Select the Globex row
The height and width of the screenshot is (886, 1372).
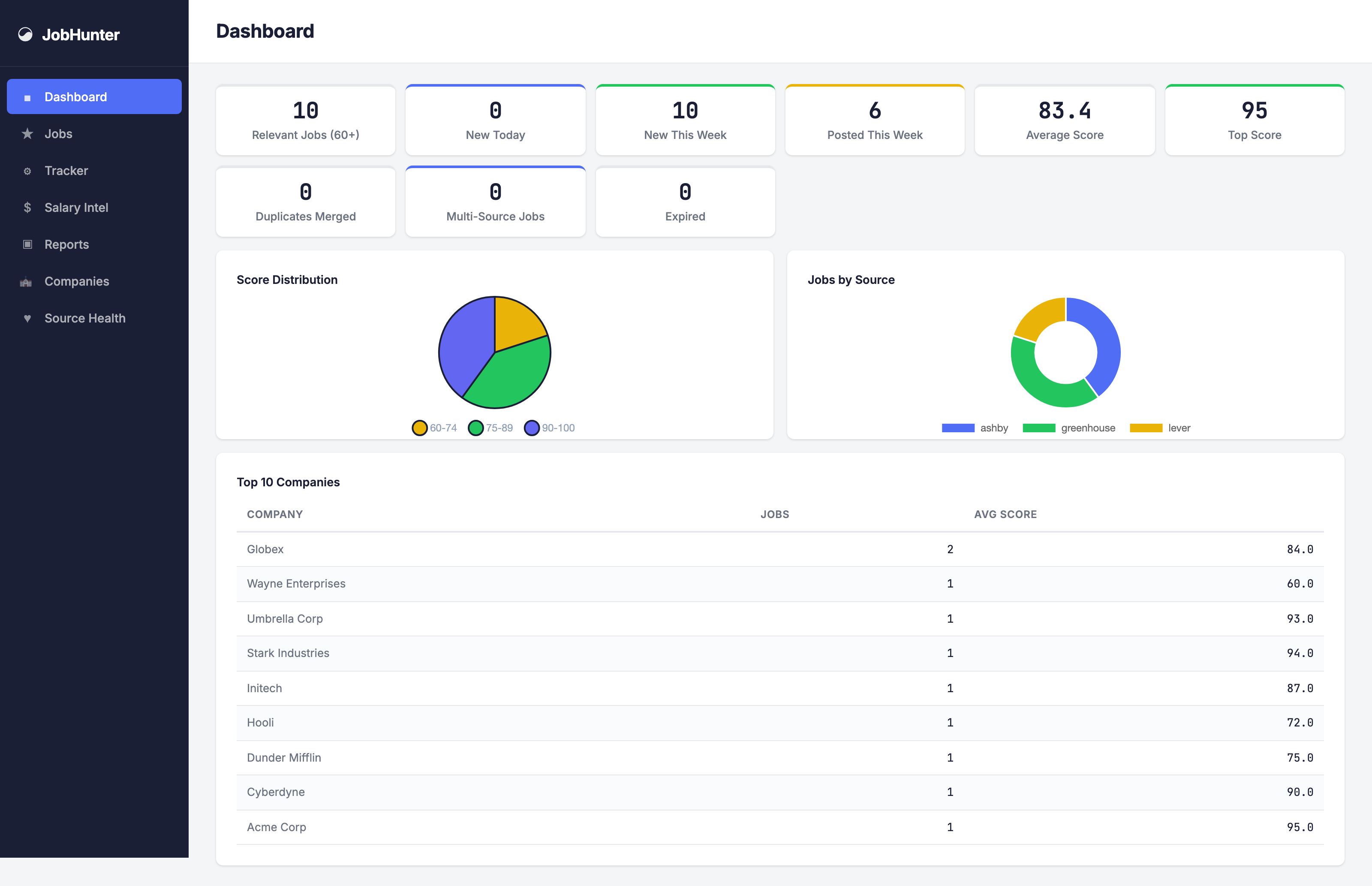coord(780,549)
